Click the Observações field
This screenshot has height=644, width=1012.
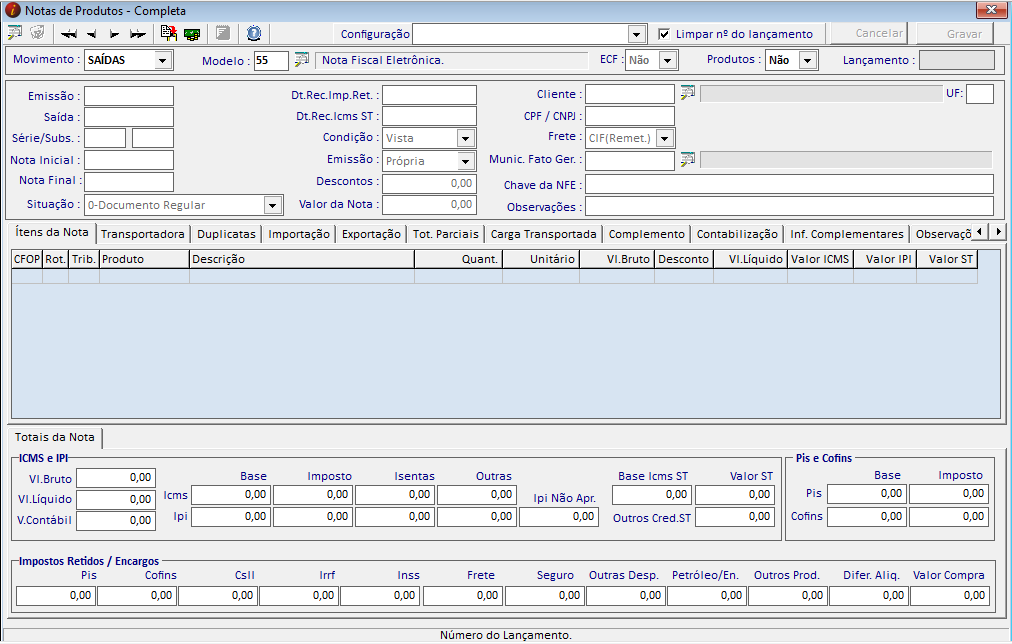tap(789, 206)
